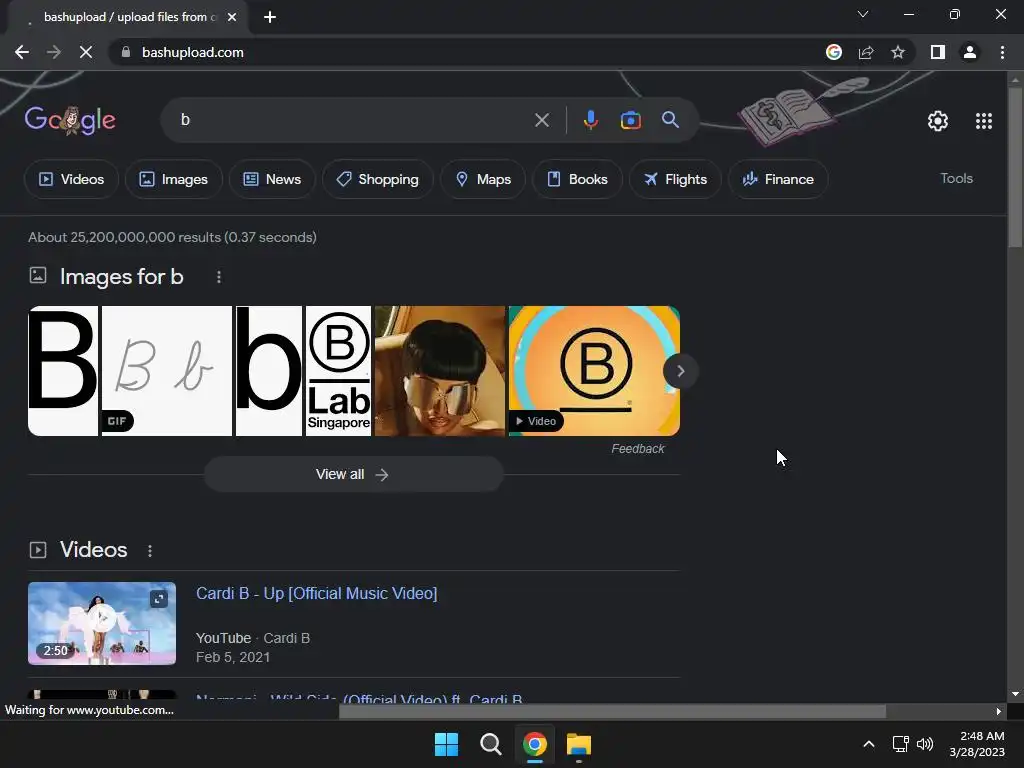1024x768 pixels.
Task: Click the Chrome taskbar icon
Action: coord(534,744)
